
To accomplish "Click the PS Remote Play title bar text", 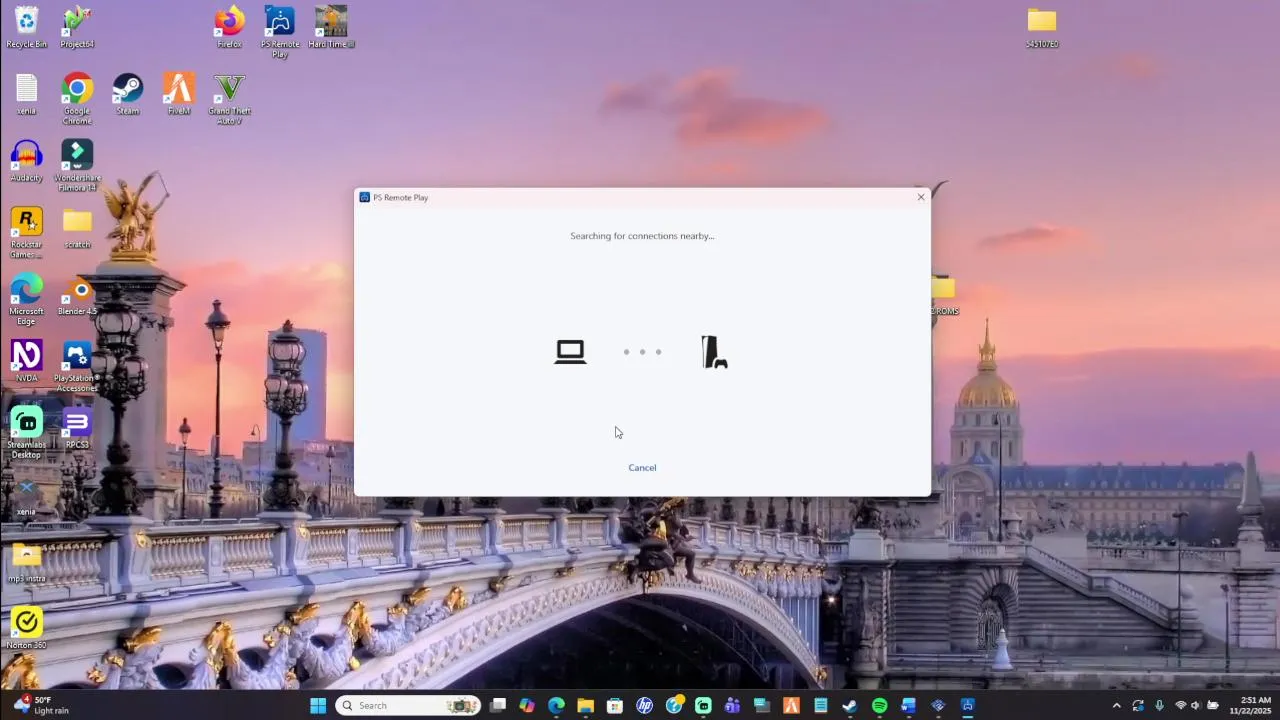I will (x=400, y=198).
